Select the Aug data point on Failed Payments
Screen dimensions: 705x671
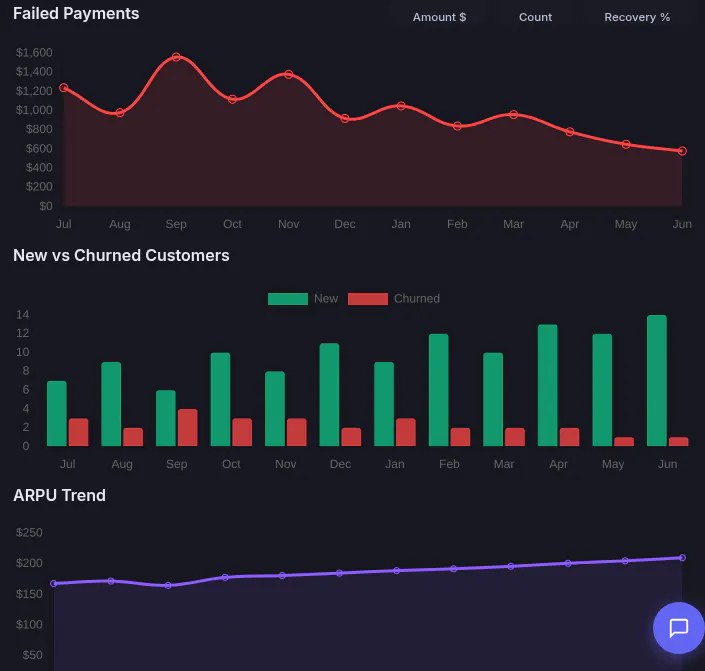coord(120,112)
